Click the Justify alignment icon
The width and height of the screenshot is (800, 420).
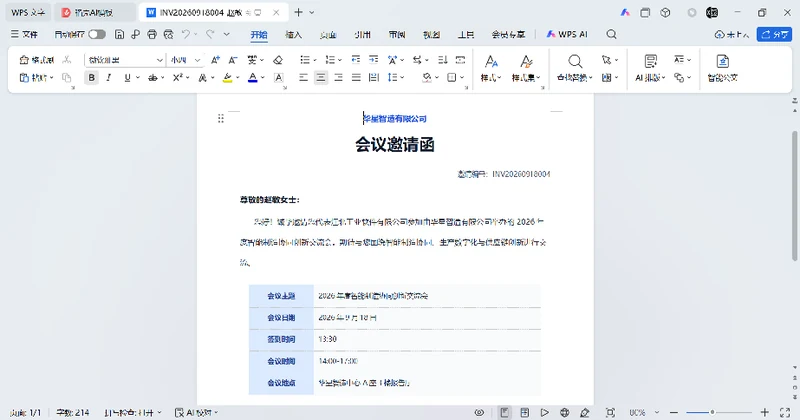[356, 78]
